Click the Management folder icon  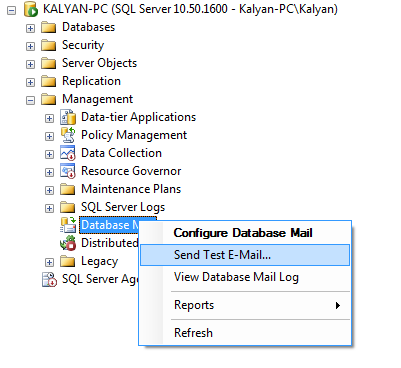coord(49,100)
